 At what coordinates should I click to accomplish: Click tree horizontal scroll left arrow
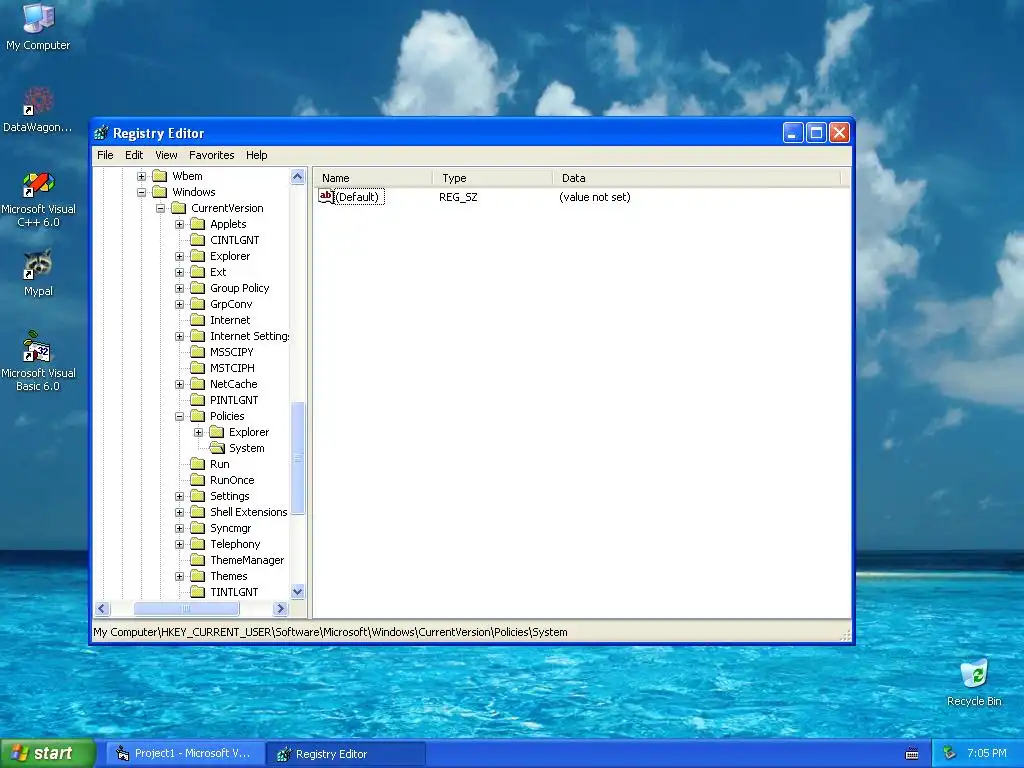click(x=102, y=609)
